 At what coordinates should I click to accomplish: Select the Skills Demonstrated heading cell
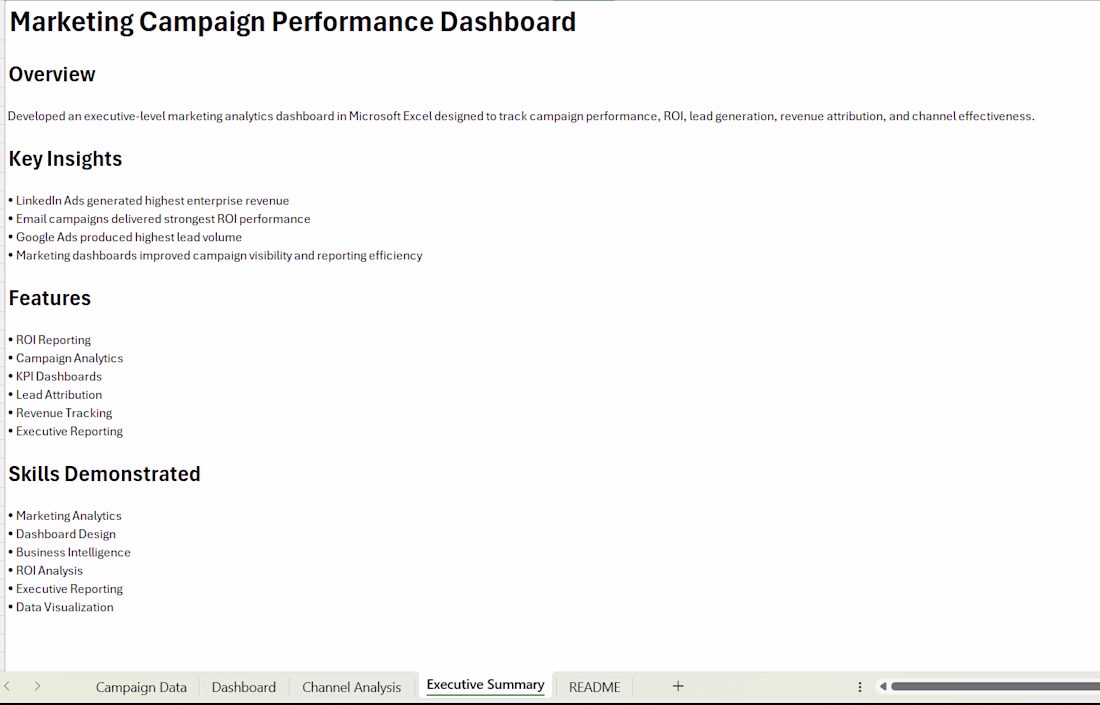(x=105, y=474)
